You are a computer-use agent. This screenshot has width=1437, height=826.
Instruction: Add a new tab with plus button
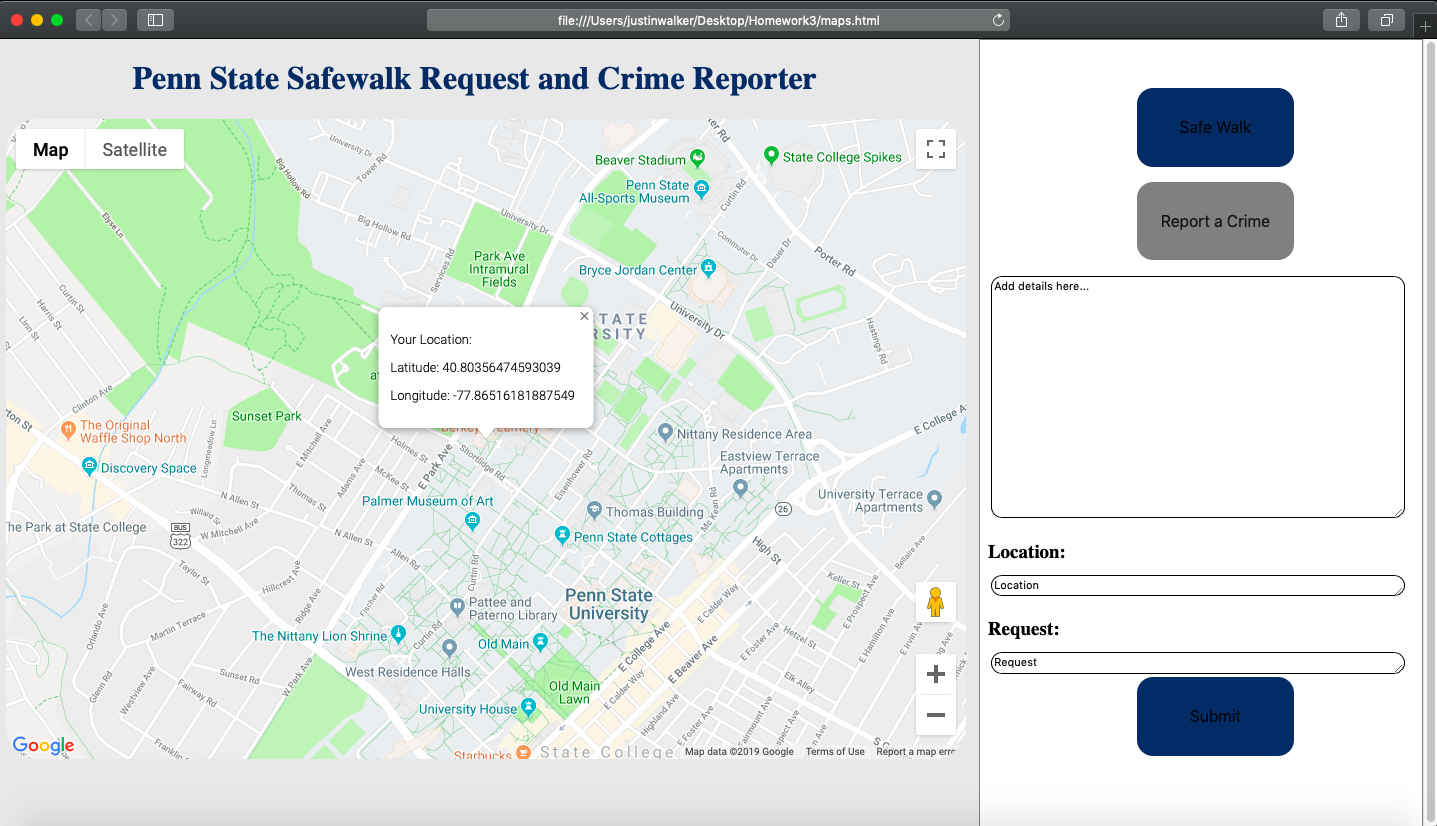click(1425, 27)
